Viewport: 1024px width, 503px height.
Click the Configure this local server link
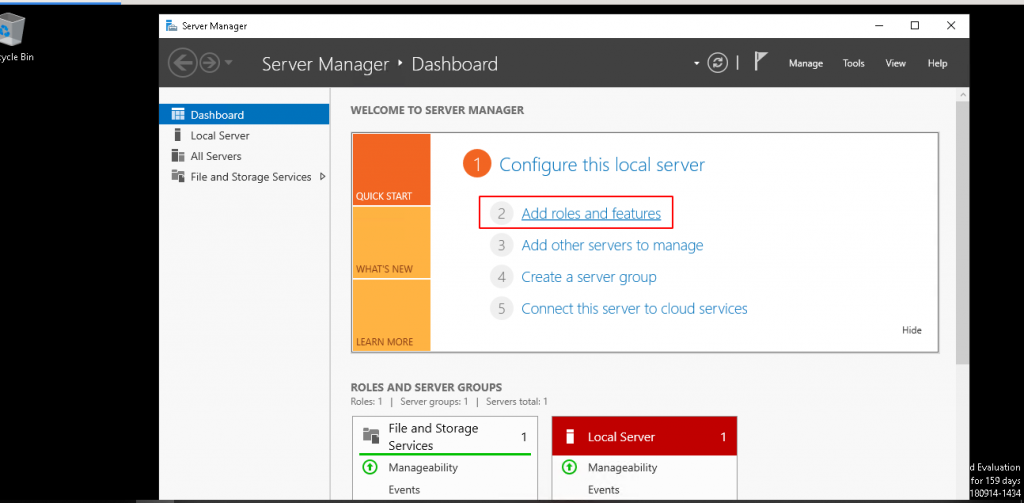(x=601, y=165)
